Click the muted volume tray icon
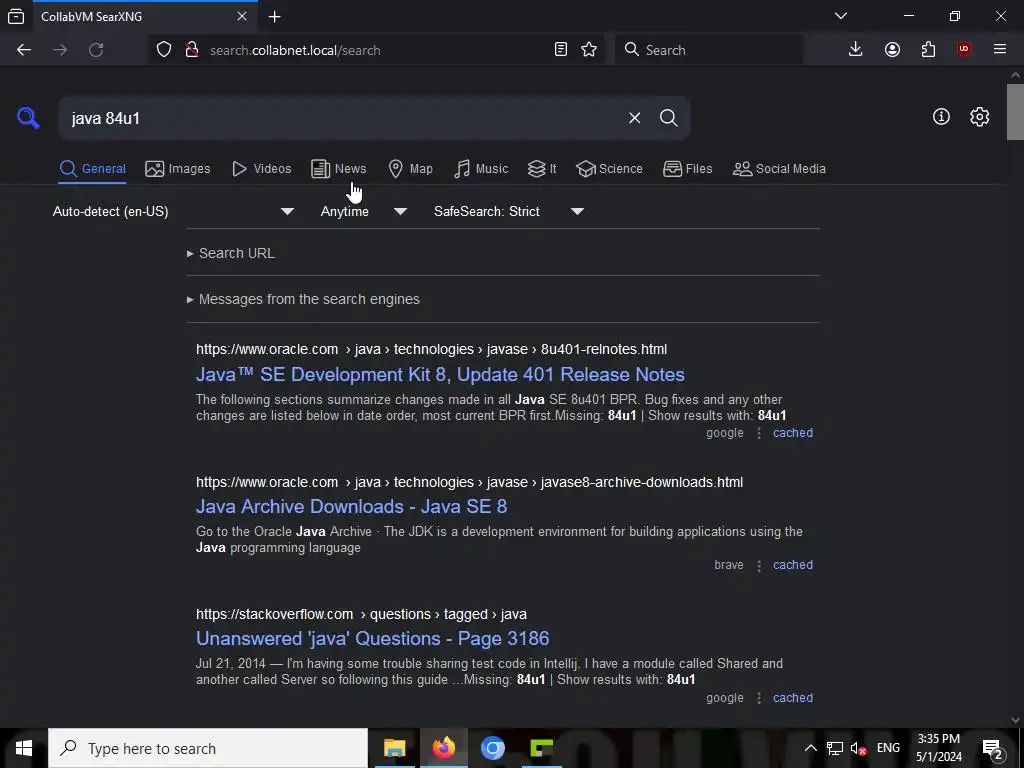The width and height of the screenshot is (1024, 768). point(859,748)
